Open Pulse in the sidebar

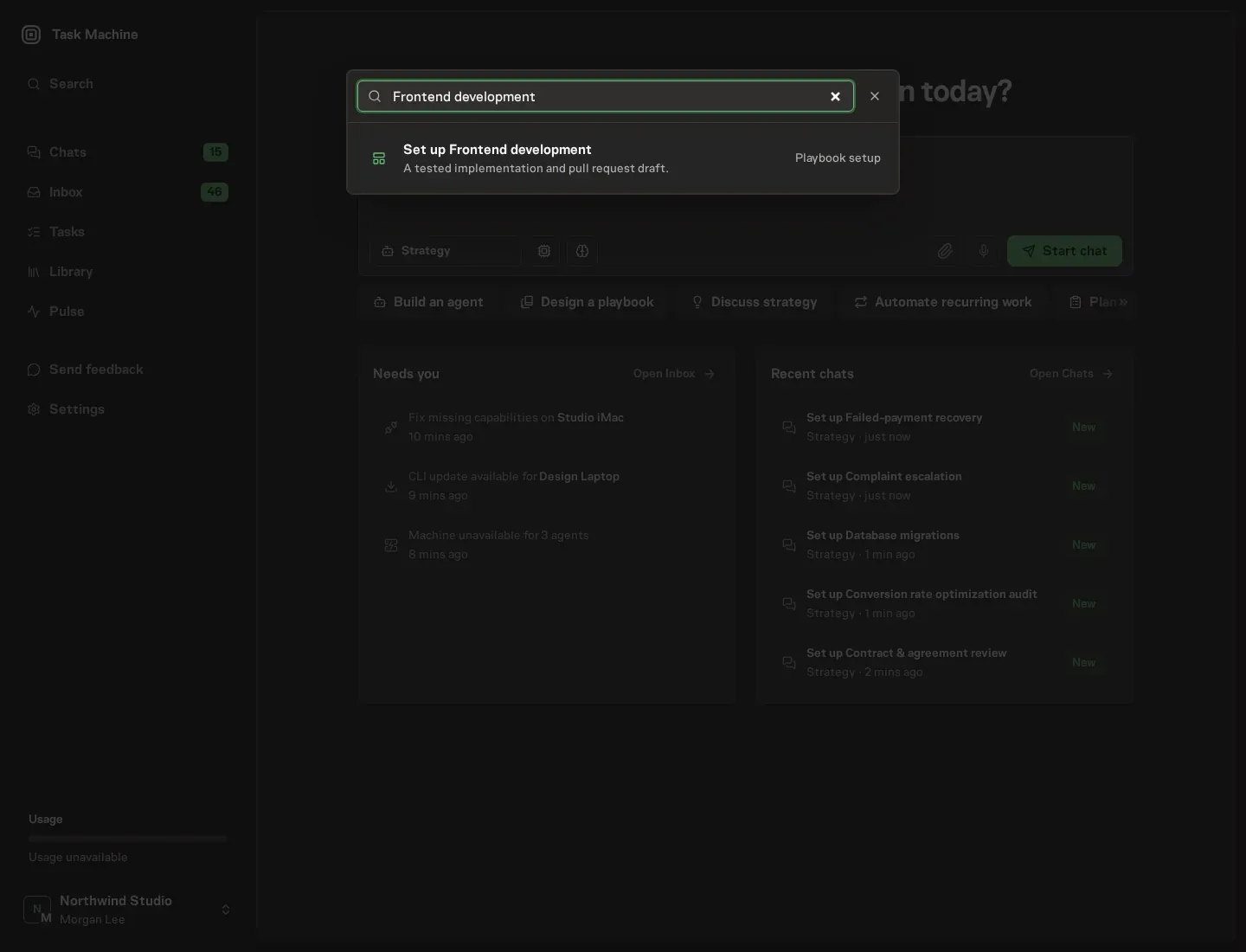[x=127, y=312]
